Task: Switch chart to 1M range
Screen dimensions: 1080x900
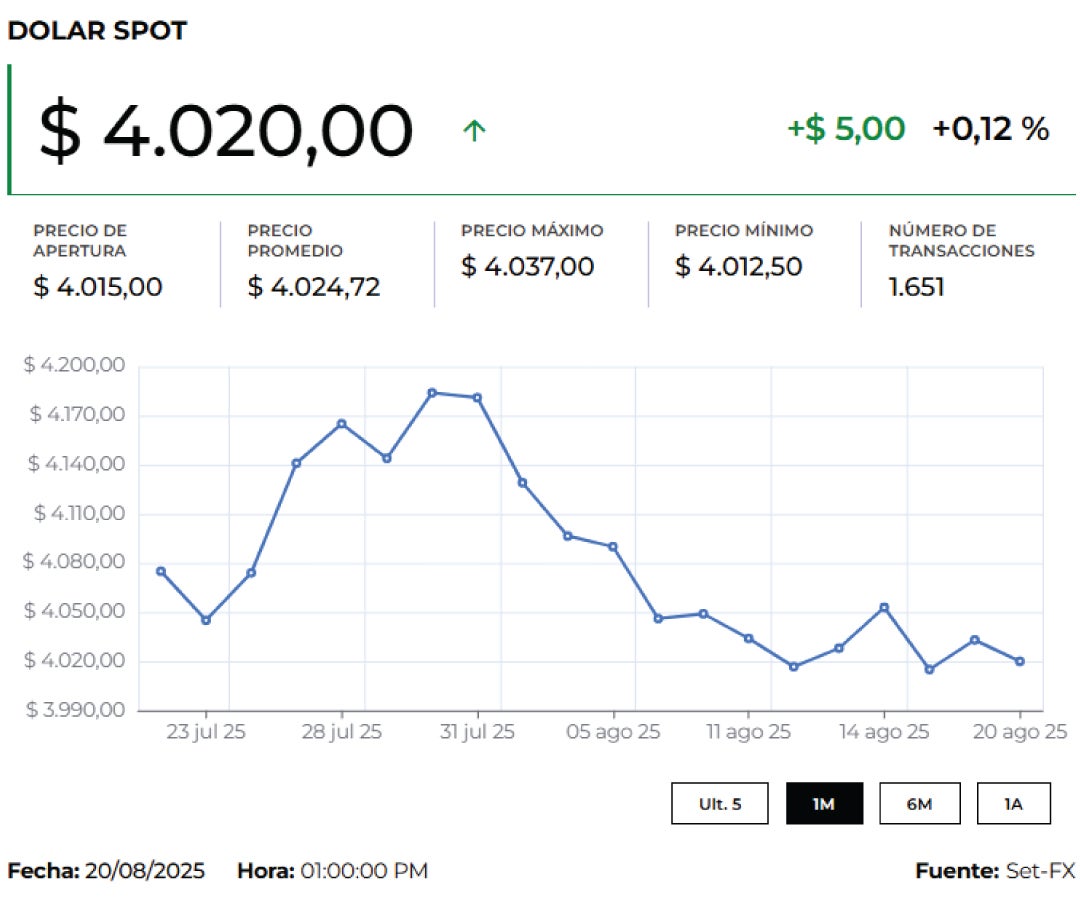Action: [824, 803]
